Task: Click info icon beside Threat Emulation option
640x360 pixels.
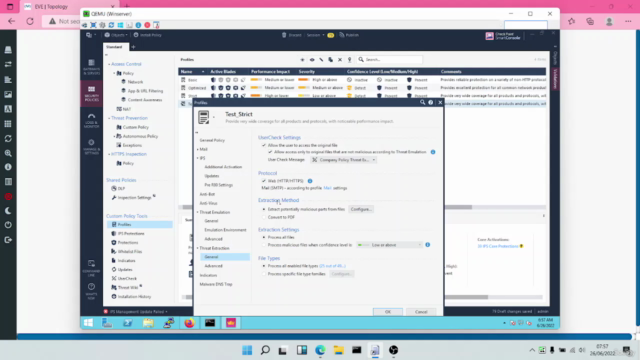Action: 433,152
